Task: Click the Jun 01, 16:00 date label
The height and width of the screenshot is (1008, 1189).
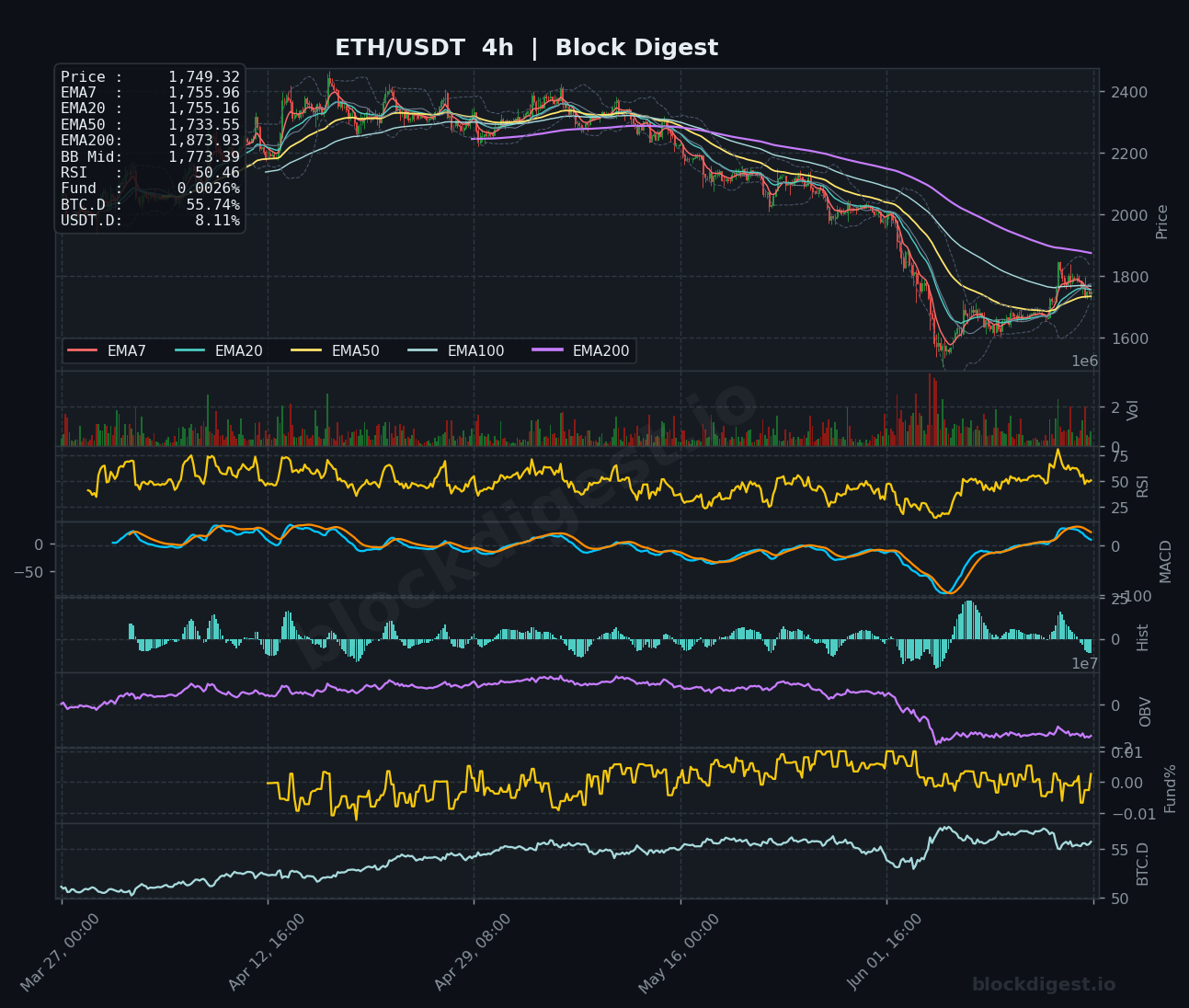Action: 885,953
